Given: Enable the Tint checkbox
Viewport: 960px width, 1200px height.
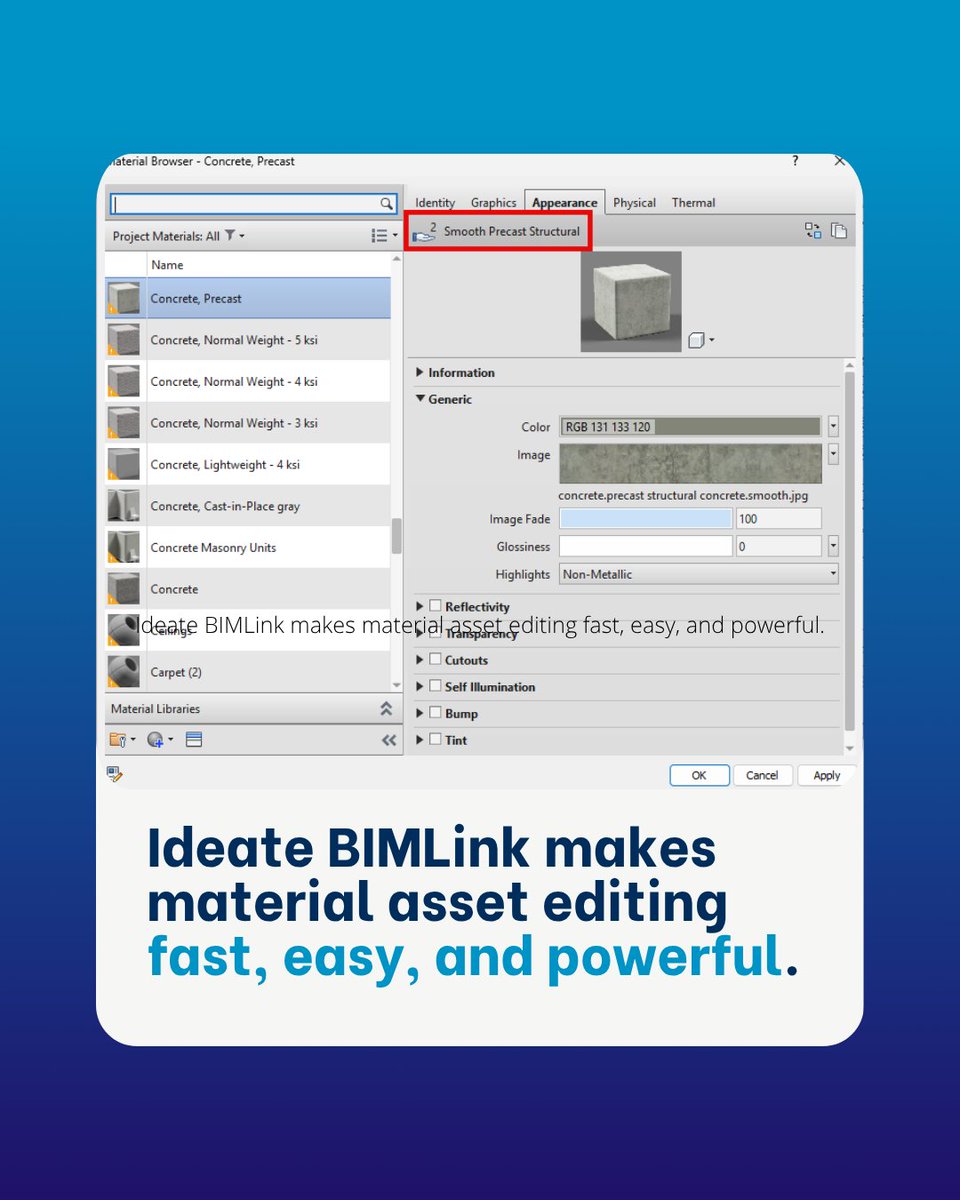Looking at the screenshot, I should (435, 740).
